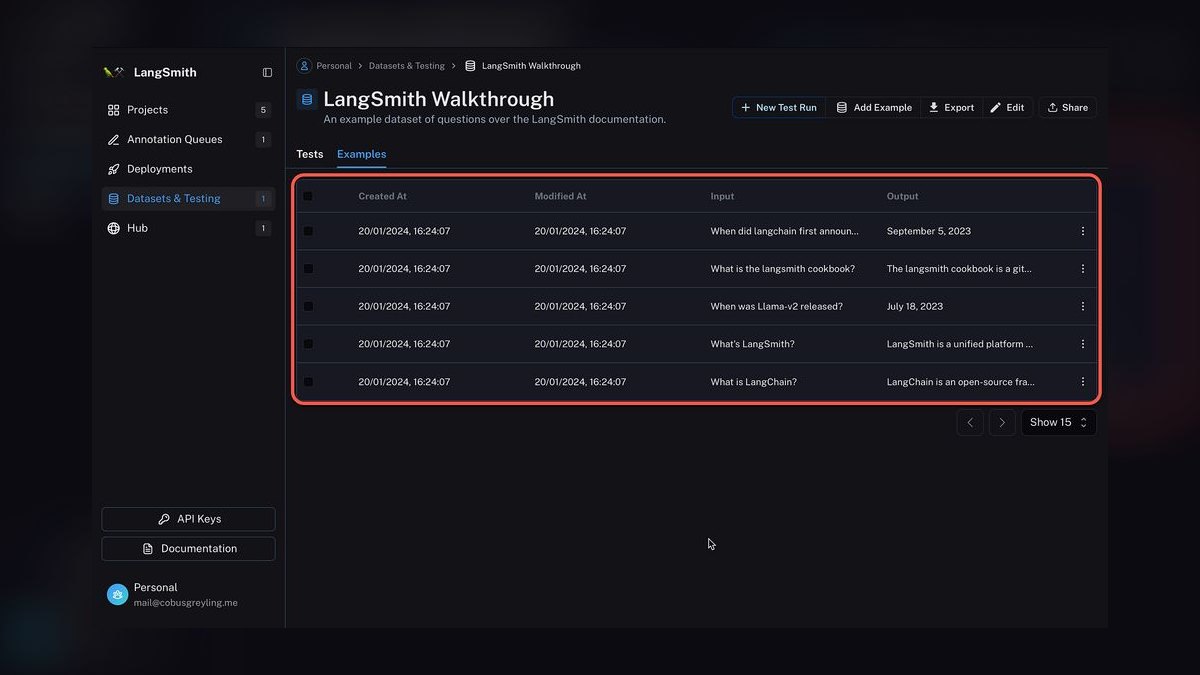Viewport: 1200px width, 675px height.
Task: Click the Datasets & Testing breadcrumb link
Action: [407, 66]
